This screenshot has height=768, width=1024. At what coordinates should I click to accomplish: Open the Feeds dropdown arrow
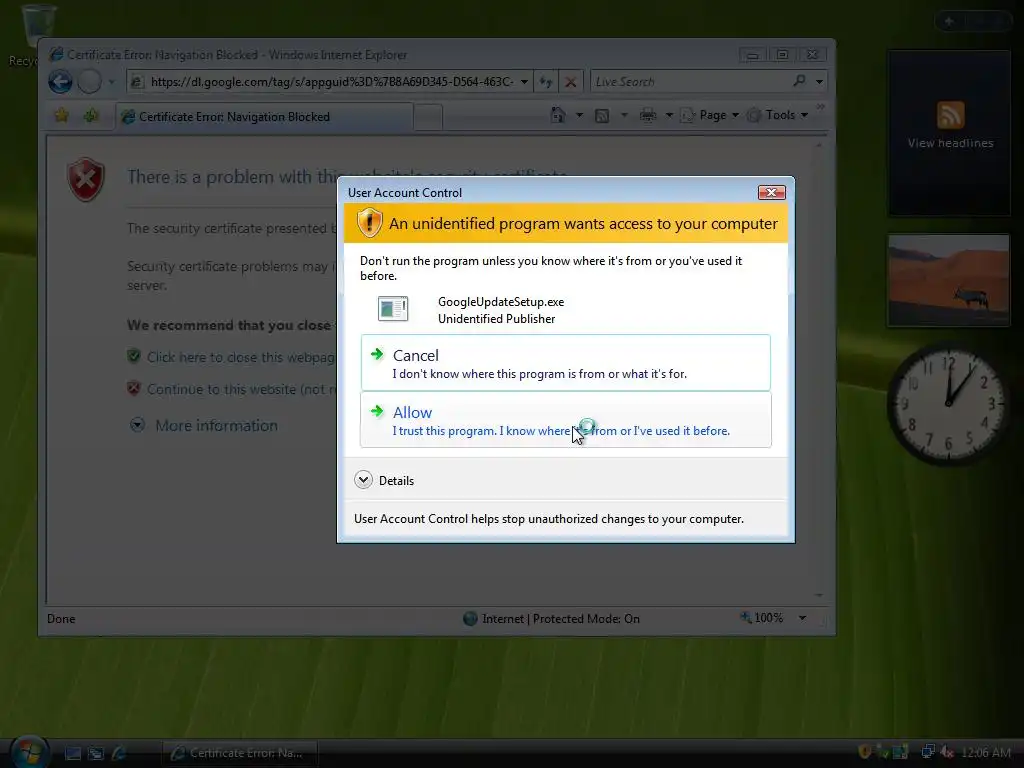coord(624,116)
